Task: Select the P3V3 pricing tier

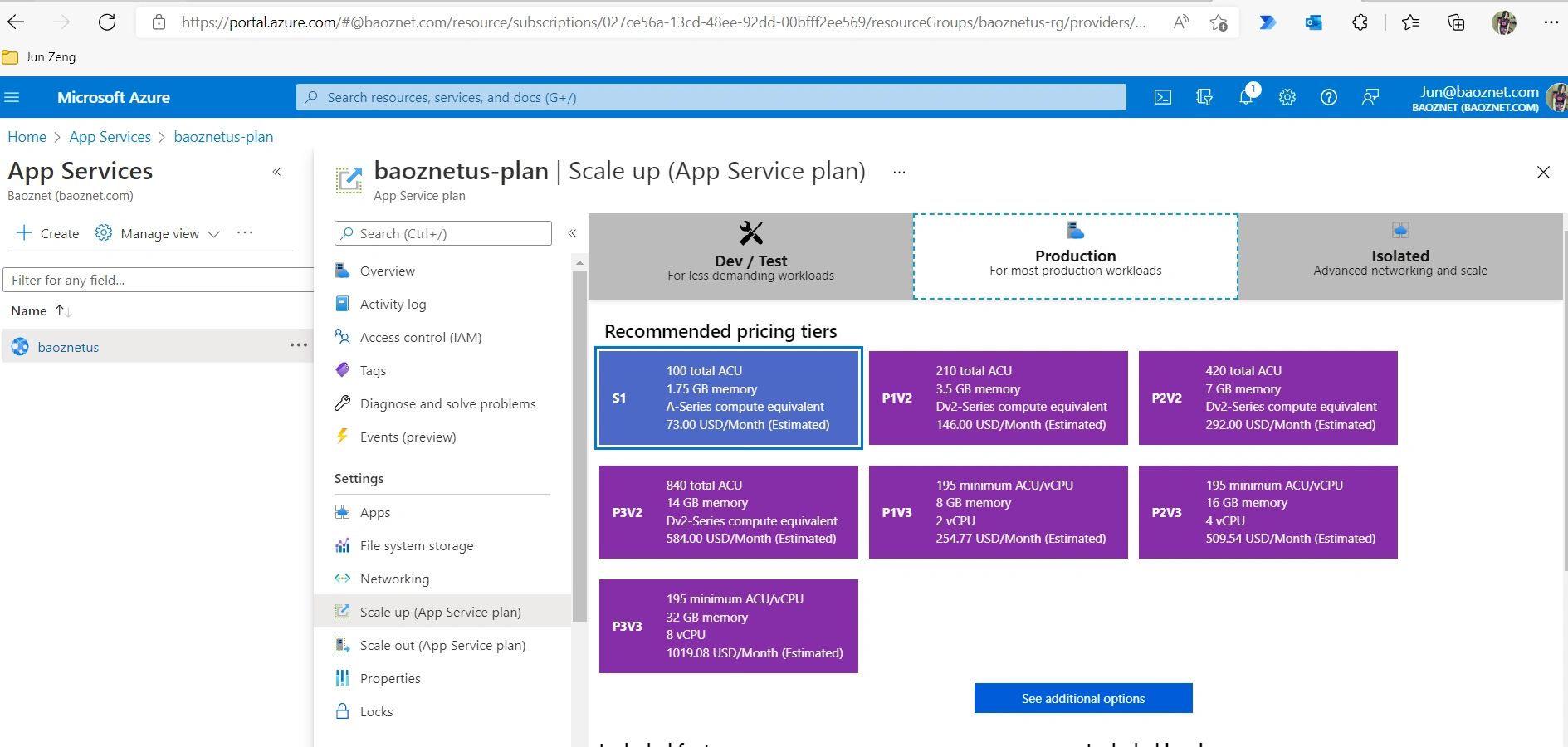Action: (728, 626)
